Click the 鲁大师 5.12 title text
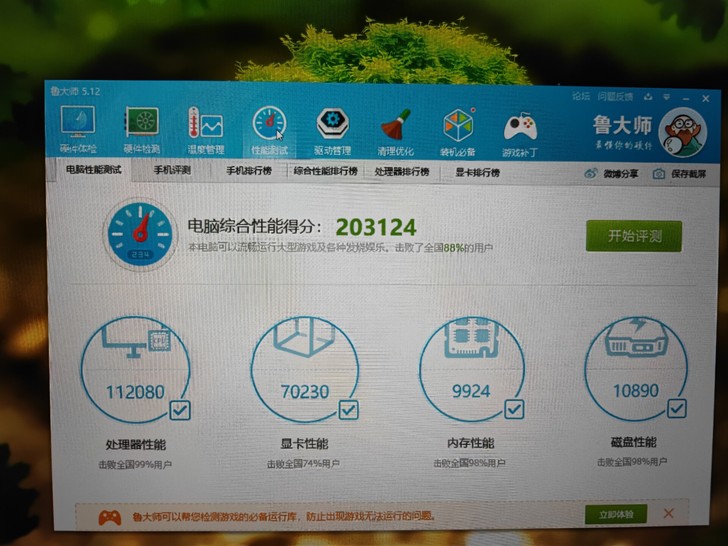The height and width of the screenshot is (546, 728). [75, 91]
